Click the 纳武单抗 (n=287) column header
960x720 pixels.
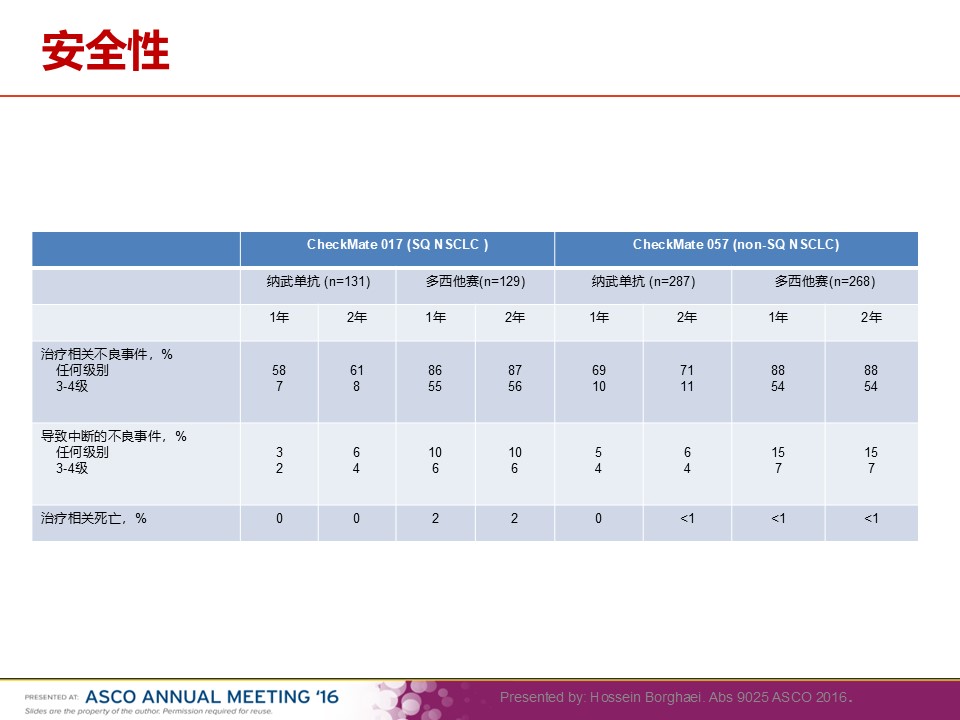tap(643, 282)
